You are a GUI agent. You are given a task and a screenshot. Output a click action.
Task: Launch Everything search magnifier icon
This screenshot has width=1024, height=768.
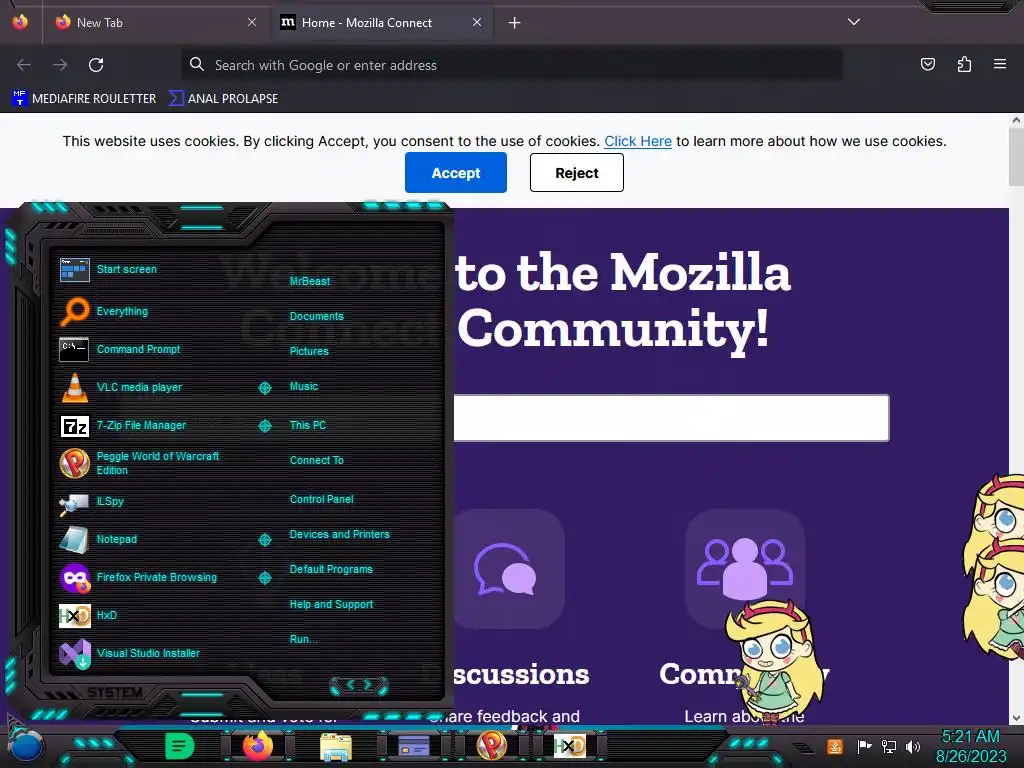(74, 312)
